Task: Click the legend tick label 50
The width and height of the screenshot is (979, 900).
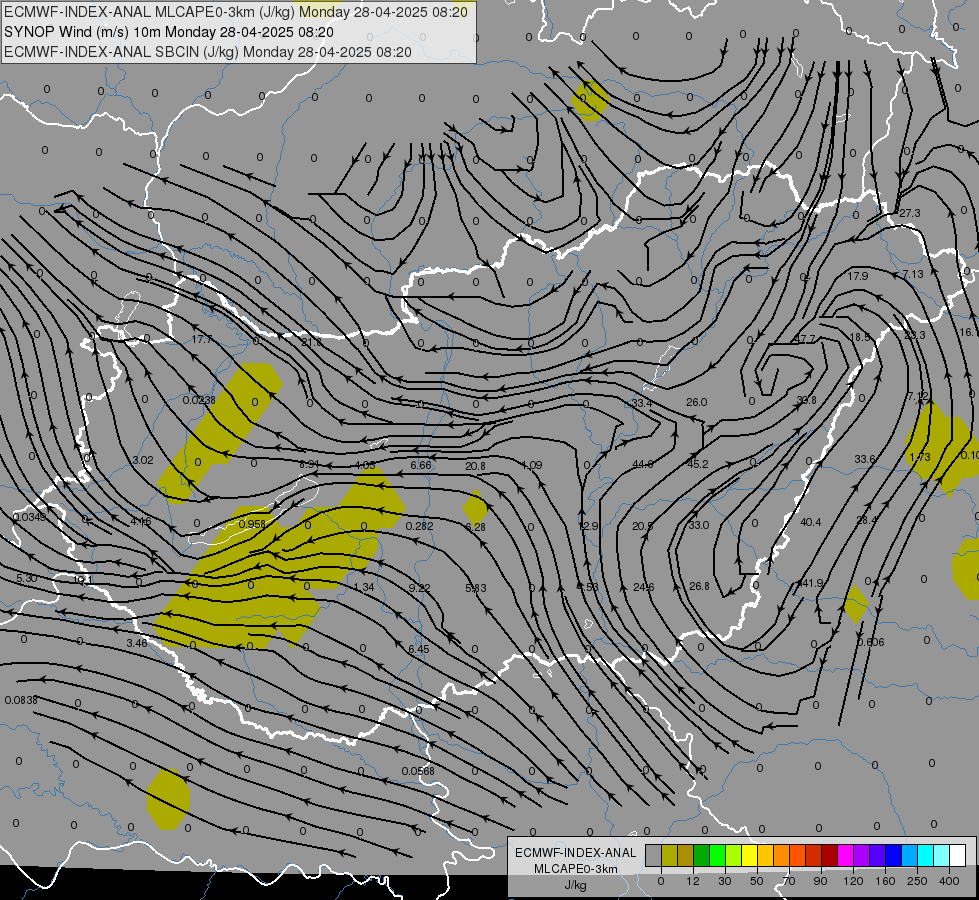Action: point(756,881)
